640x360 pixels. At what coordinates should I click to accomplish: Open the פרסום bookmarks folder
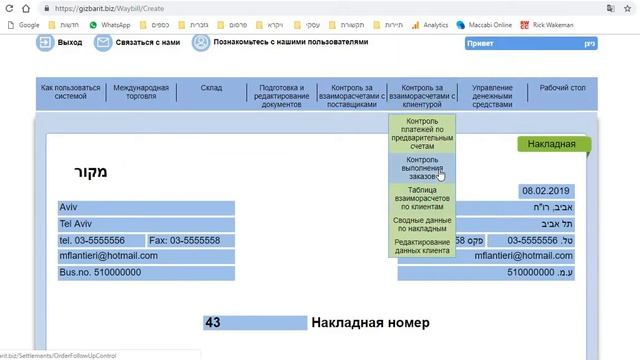click(x=232, y=25)
